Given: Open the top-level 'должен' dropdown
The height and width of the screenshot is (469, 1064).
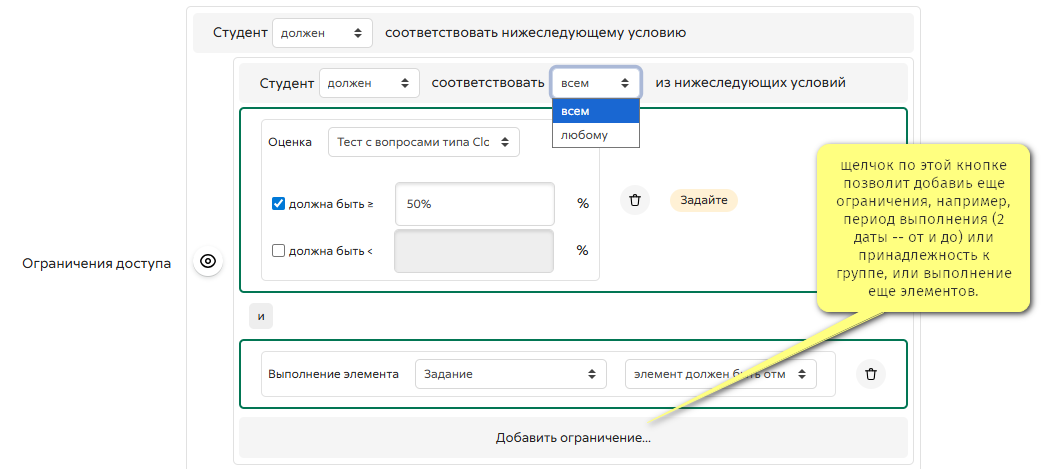Looking at the screenshot, I should [x=322, y=33].
